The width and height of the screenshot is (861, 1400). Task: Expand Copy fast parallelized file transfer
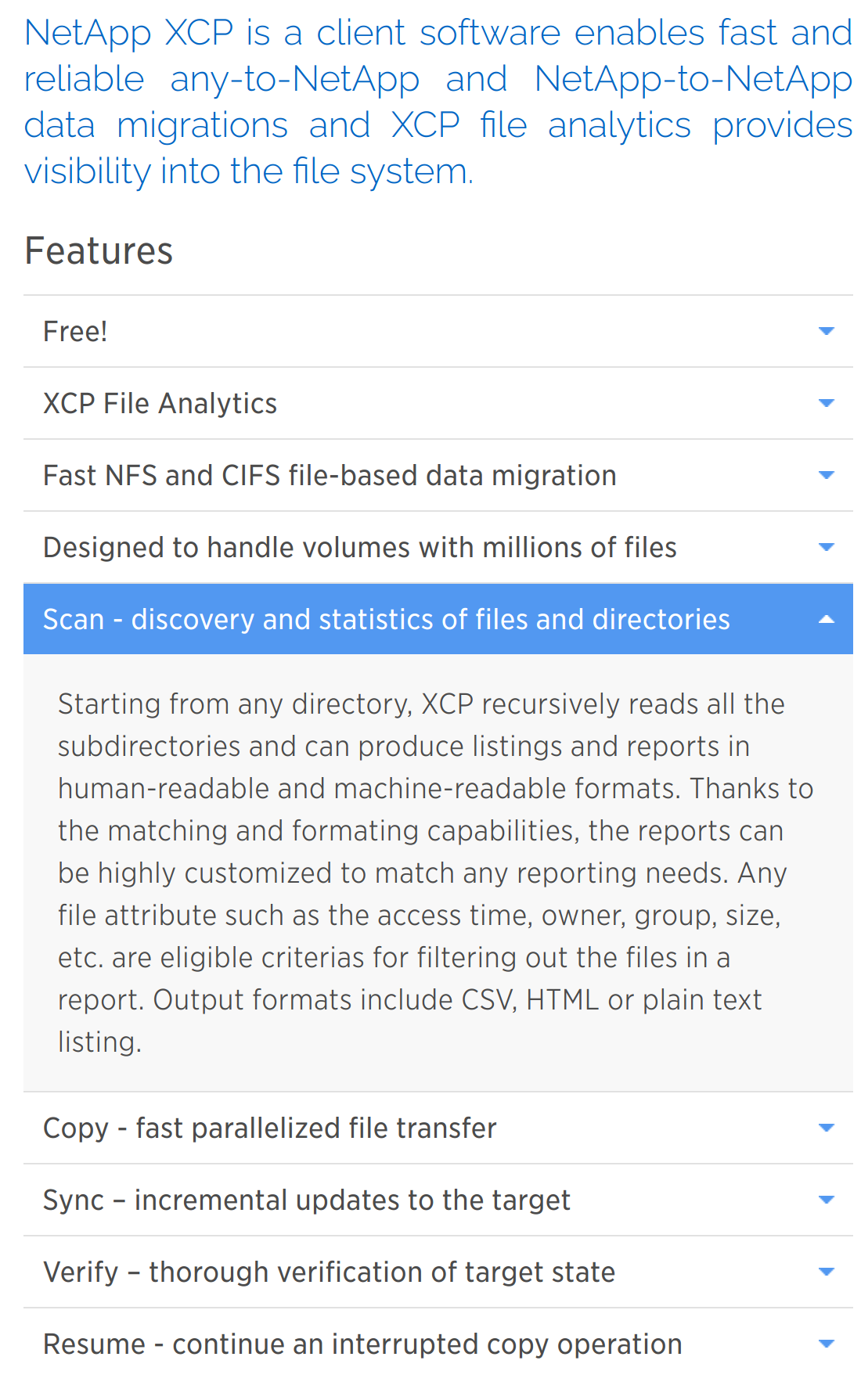[x=269, y=1128]
